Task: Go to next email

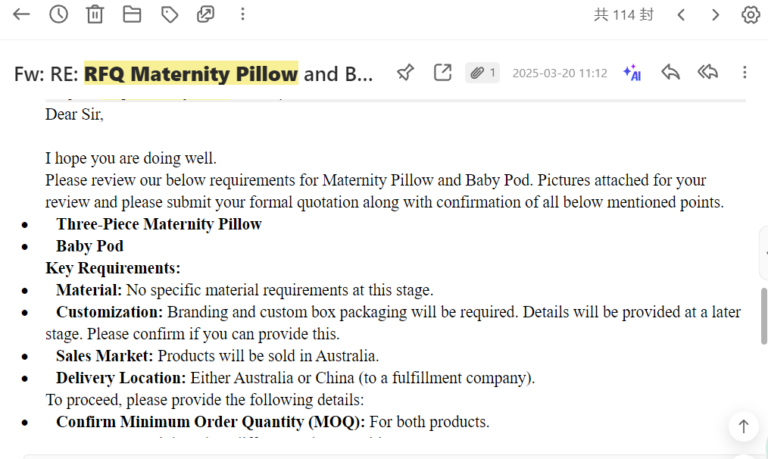Action: point(715,14)
